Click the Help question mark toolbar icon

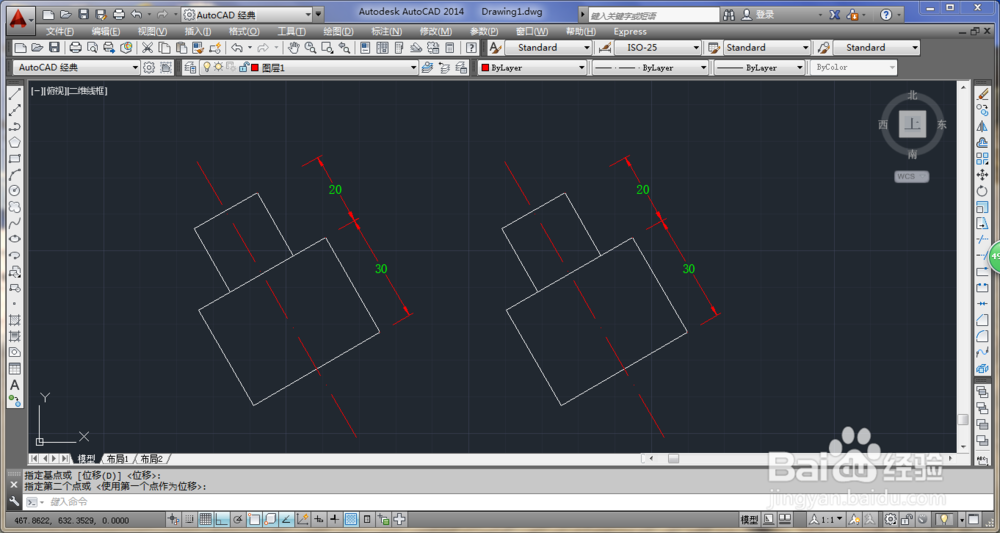point(471,47)
